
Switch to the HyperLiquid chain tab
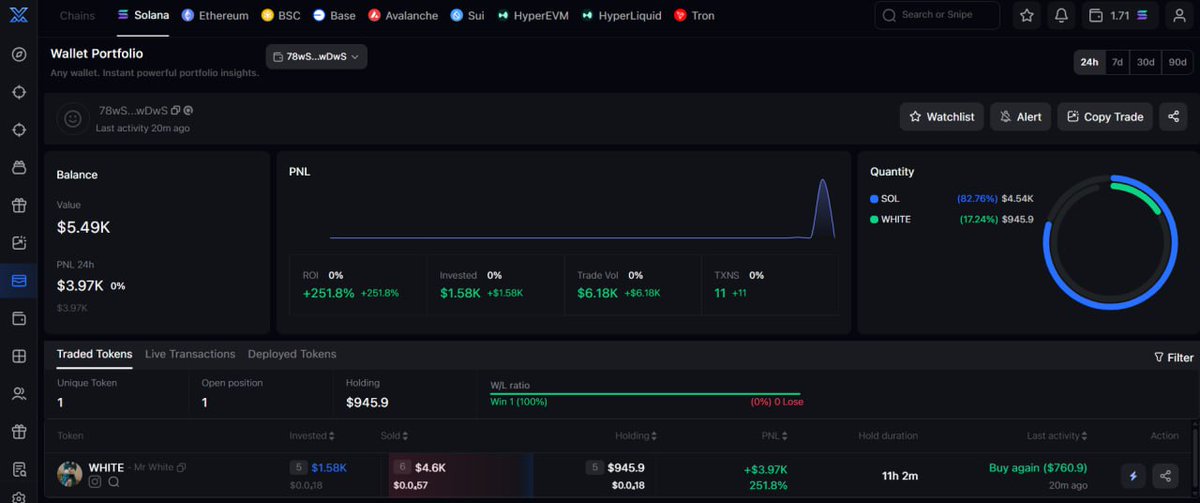coord(621,16)
